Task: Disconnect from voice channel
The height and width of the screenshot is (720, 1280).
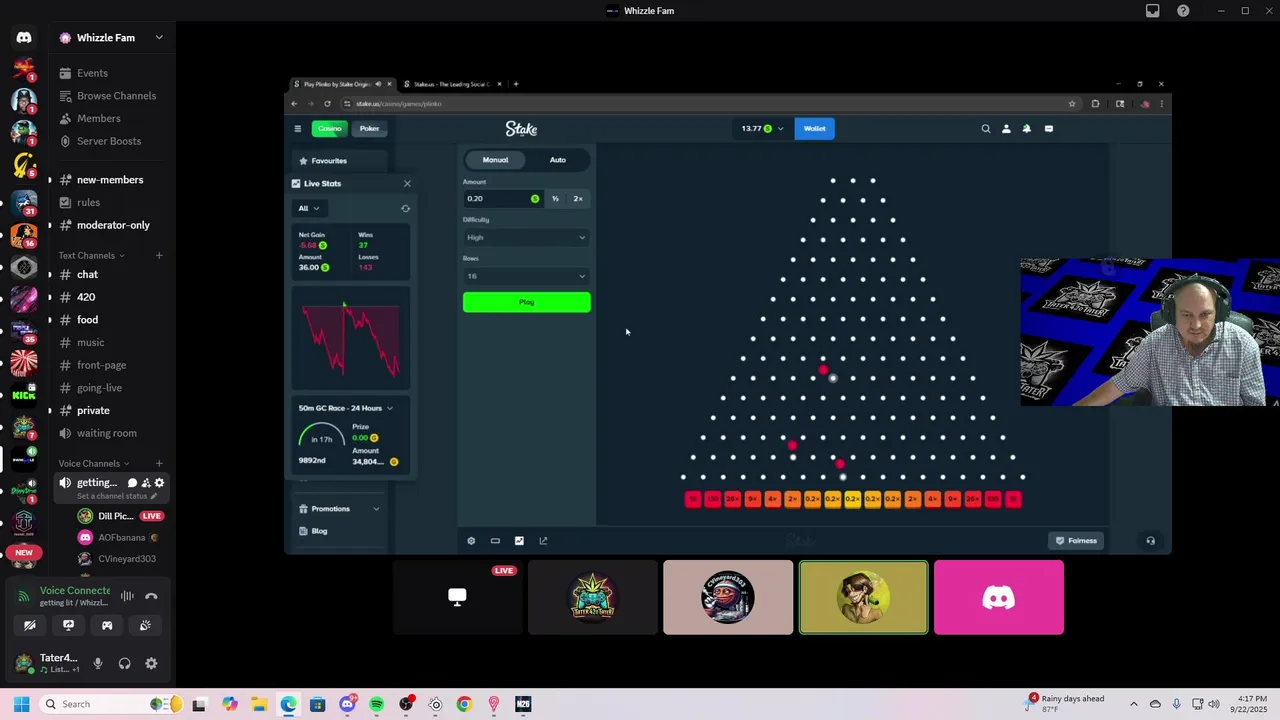Action: (x=151, y=596)
